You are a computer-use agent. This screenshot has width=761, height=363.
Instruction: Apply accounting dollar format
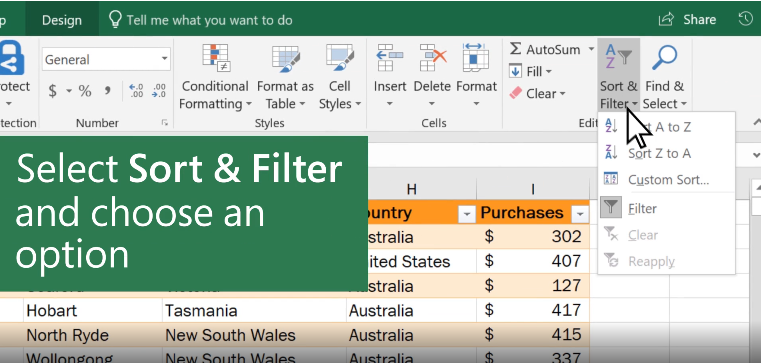click(52, 91)
